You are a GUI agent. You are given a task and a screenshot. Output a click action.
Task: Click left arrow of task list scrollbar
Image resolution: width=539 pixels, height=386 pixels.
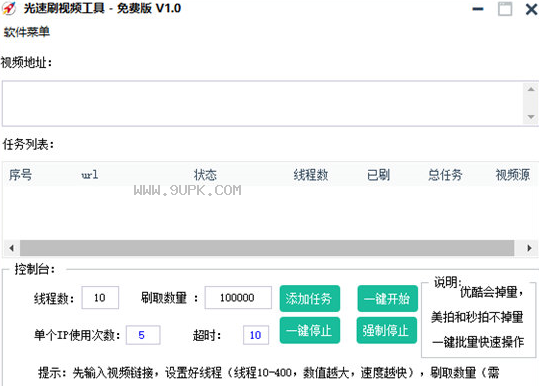[x=12, y=248]
